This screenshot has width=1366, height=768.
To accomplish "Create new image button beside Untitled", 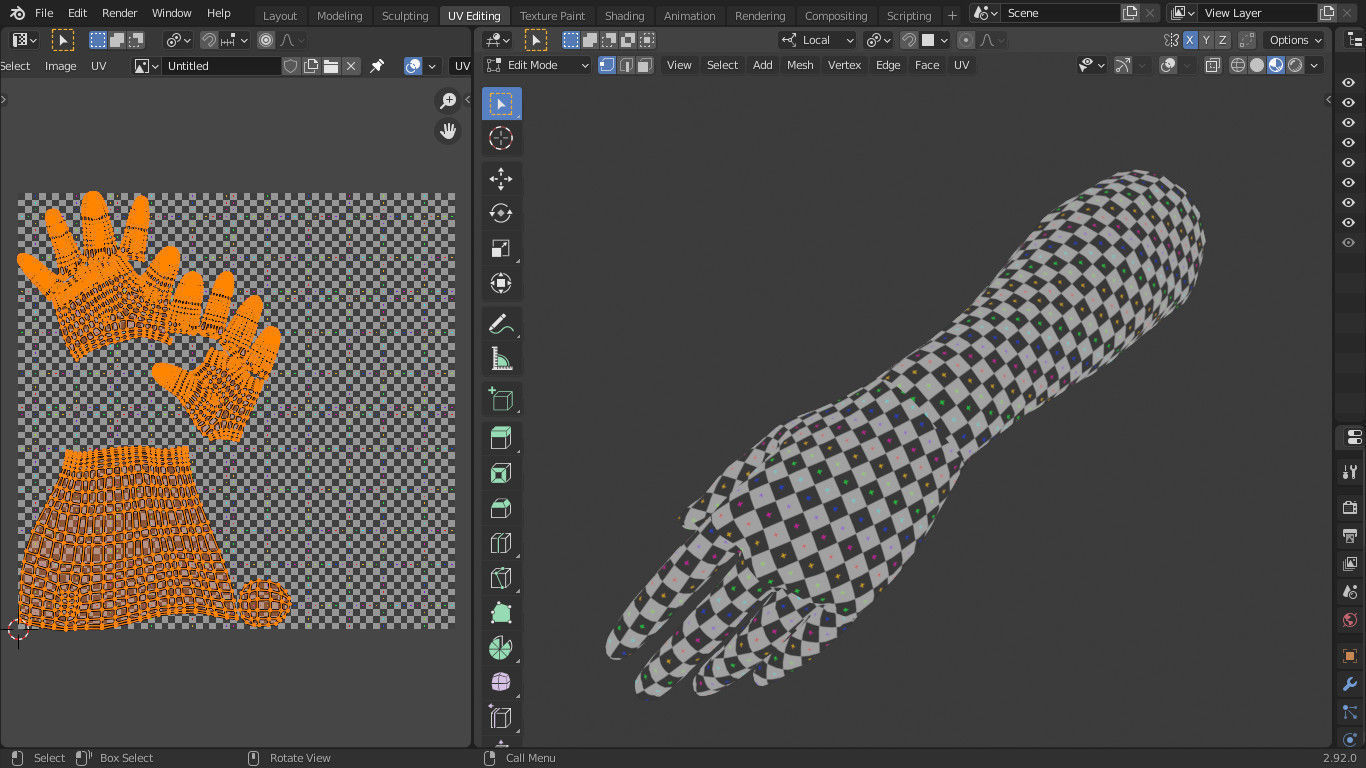I will point(311,66).
